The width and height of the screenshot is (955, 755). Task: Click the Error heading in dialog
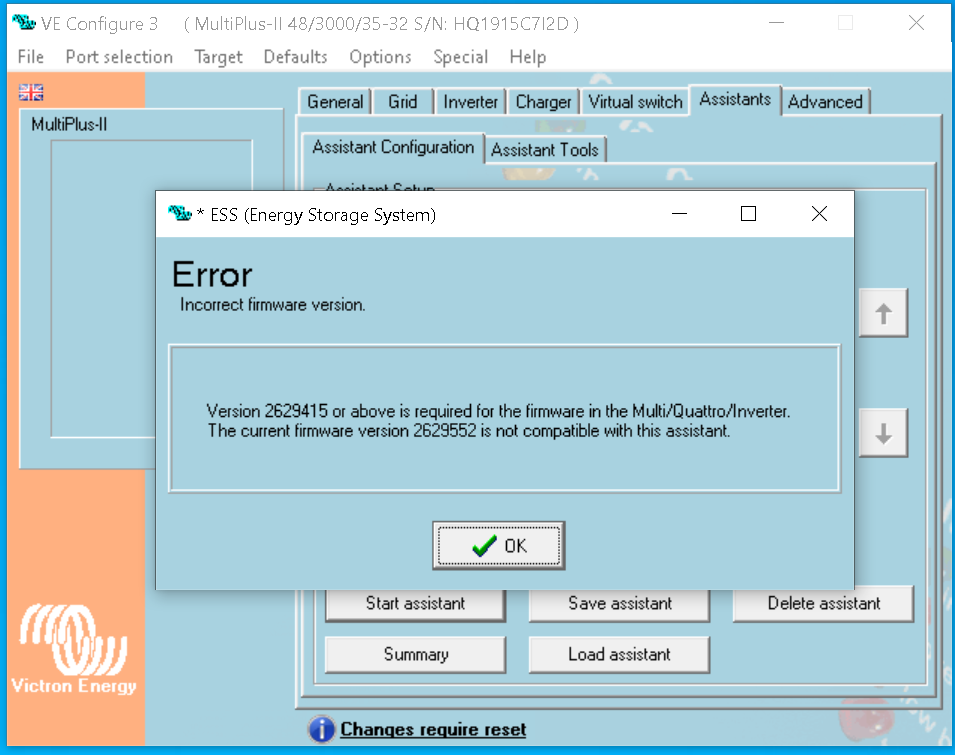[x=212, y=275]
